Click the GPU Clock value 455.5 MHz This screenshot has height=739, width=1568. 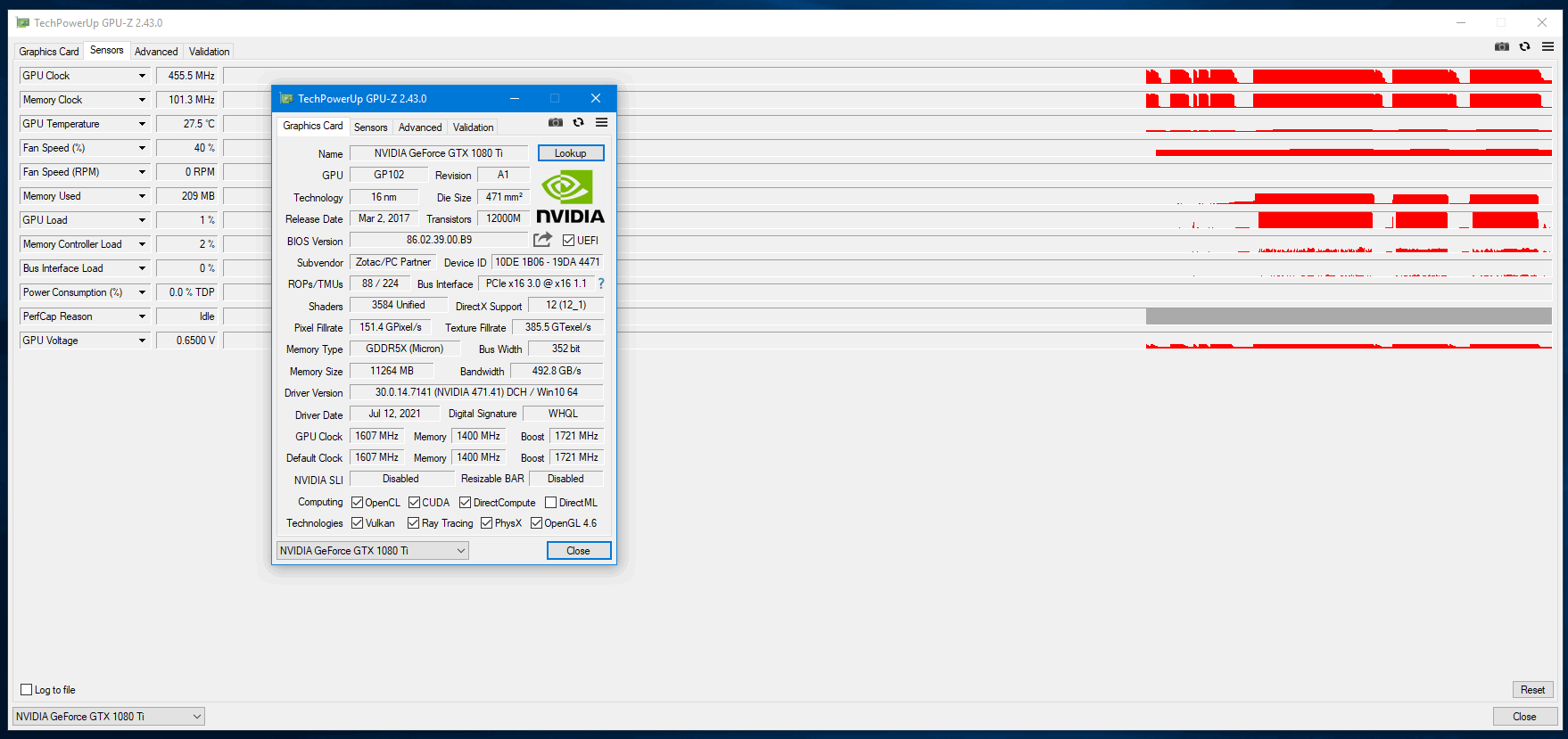click(187, 76)
